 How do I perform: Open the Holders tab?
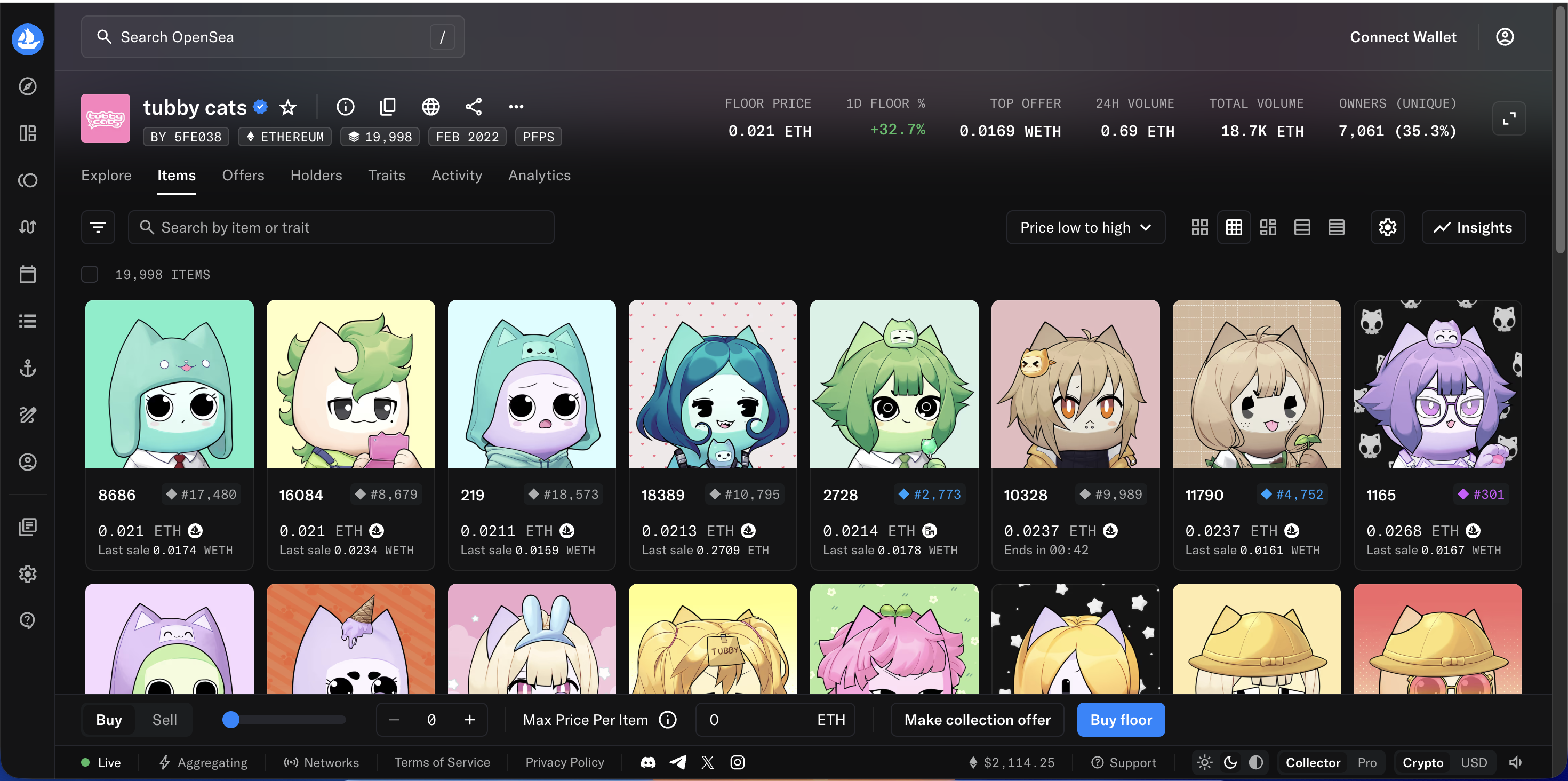[316, 176]
